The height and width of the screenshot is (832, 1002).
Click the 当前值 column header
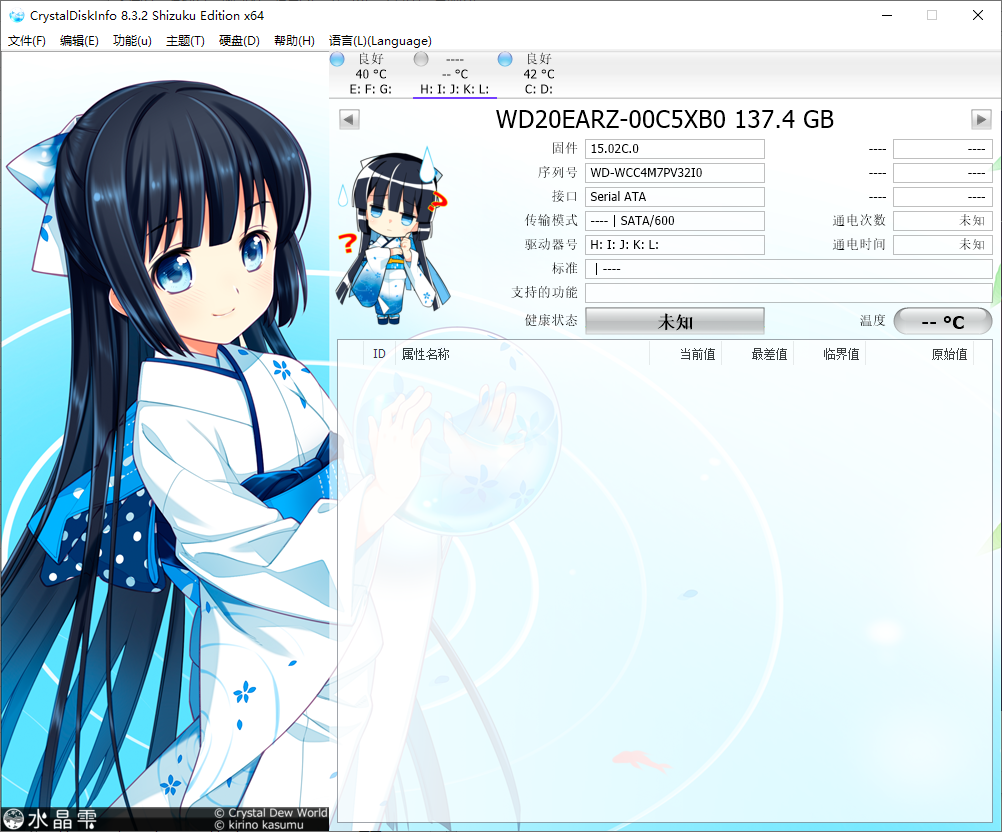[x=686, y=354]
